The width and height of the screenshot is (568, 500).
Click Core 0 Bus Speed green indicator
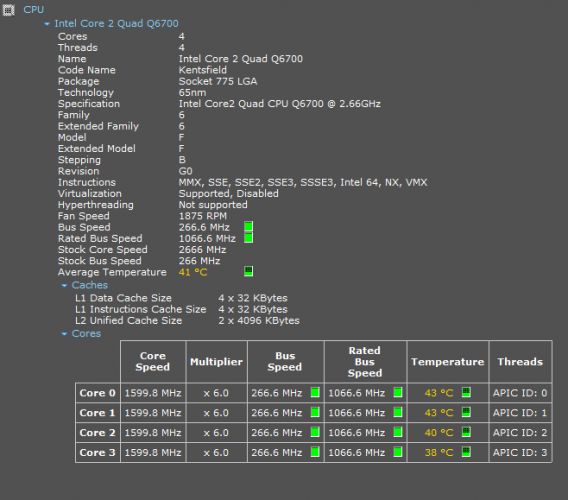315,392
